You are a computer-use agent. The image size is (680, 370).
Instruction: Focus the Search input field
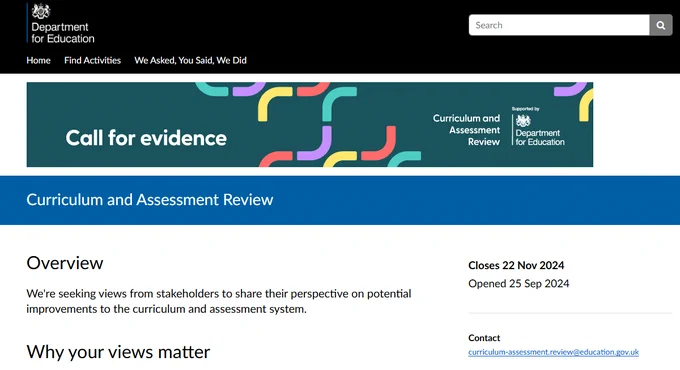(x=559, y=25)
